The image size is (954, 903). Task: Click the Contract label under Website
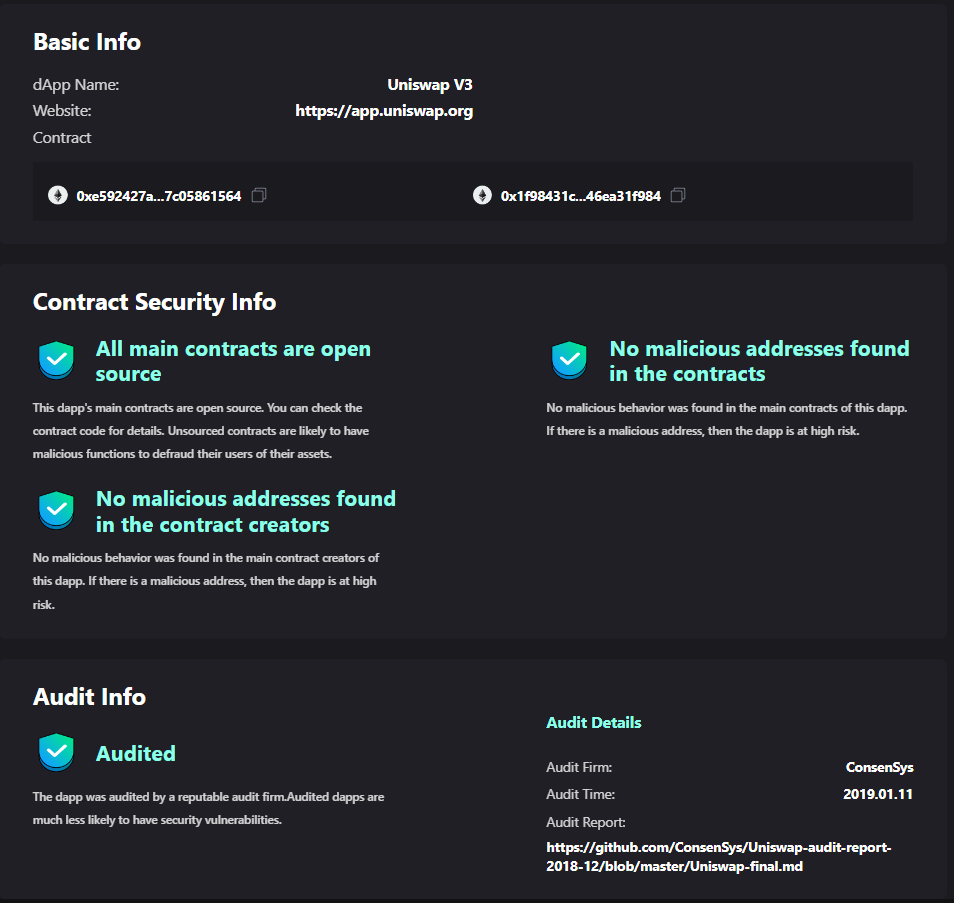[62, 137]
